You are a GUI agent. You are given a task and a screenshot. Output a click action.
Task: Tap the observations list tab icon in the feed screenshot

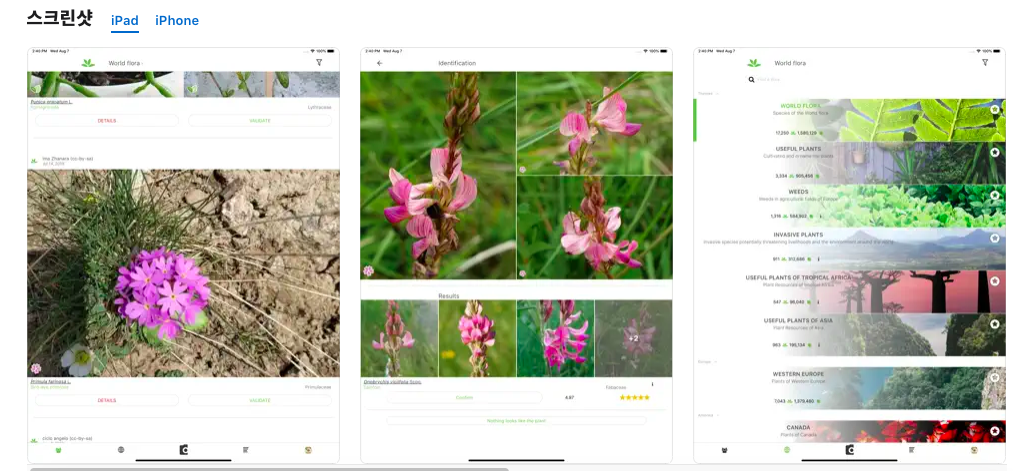point(245,450)
